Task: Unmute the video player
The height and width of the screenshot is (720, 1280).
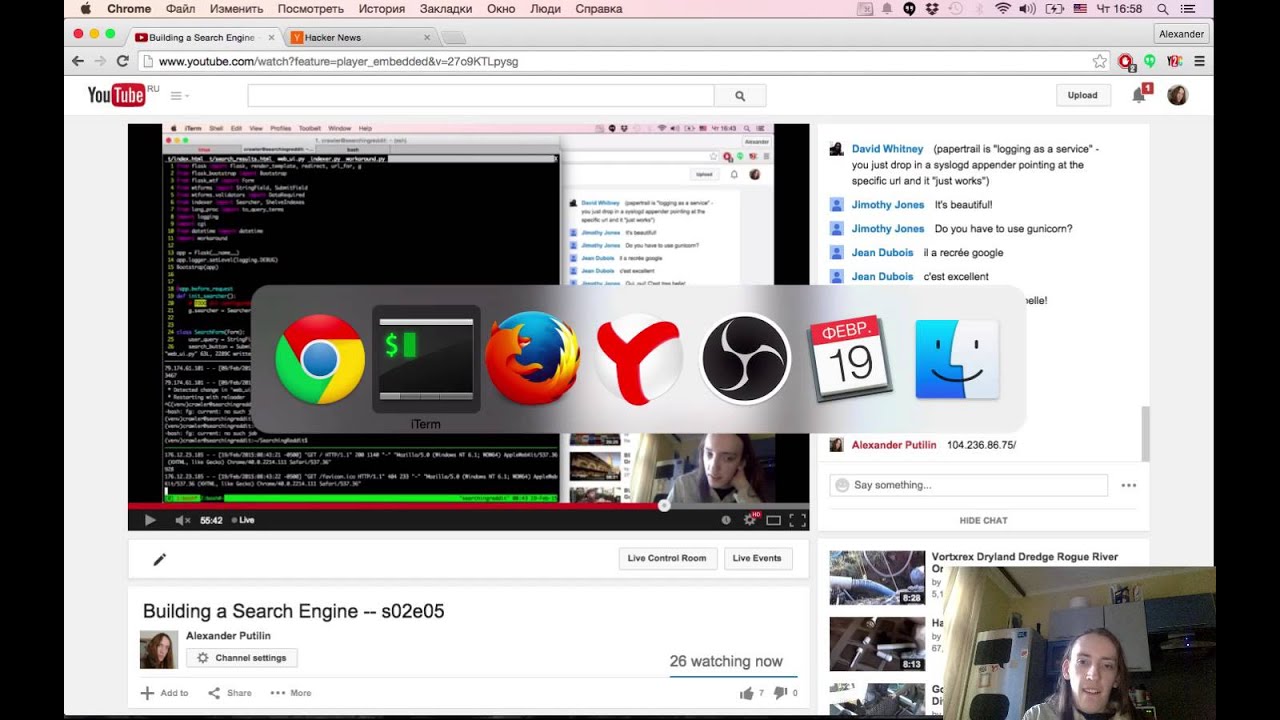Action: pyautogui.click(x=183, y=520)
